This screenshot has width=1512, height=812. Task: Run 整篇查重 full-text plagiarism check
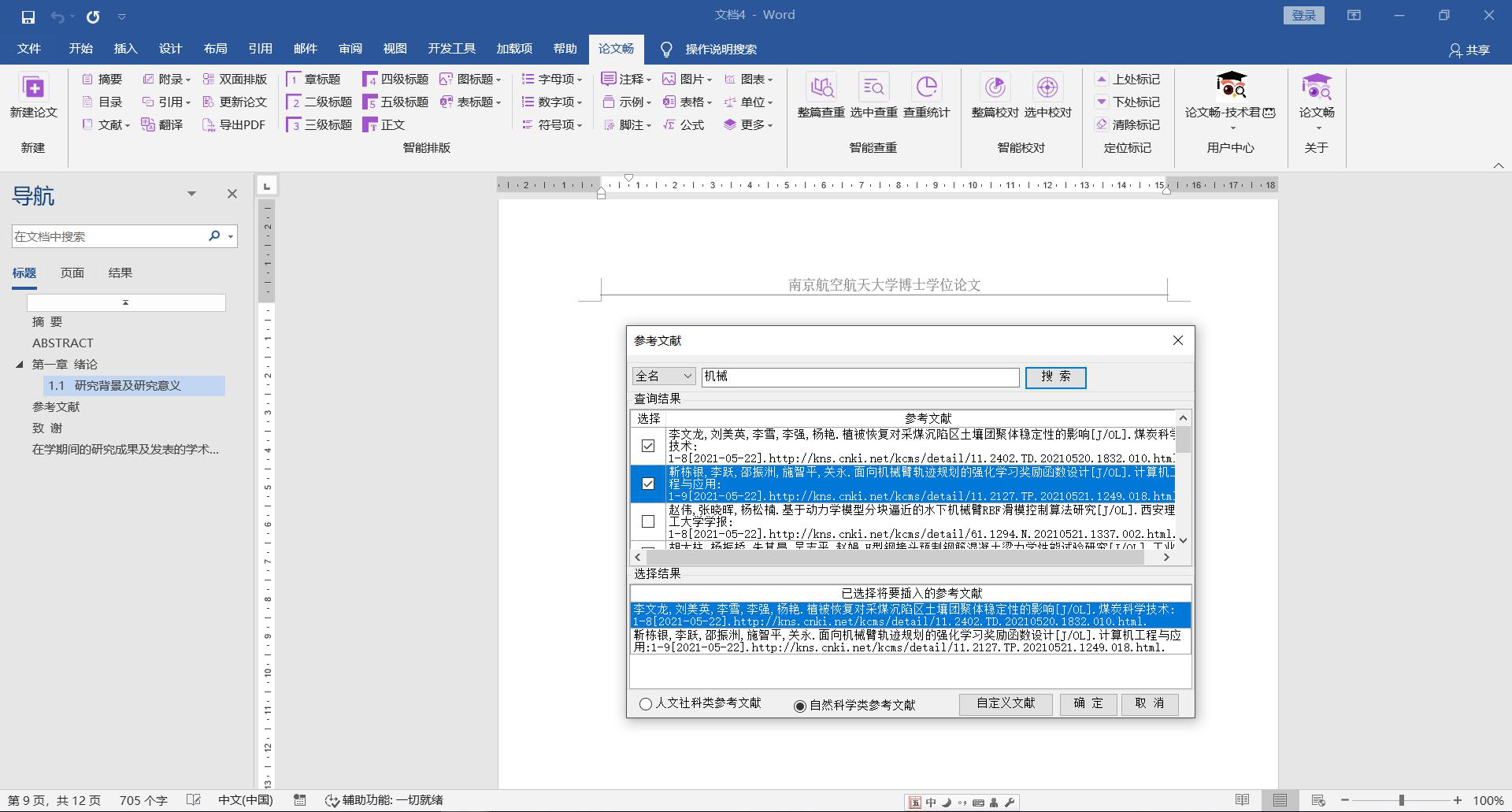coord(821,96)
